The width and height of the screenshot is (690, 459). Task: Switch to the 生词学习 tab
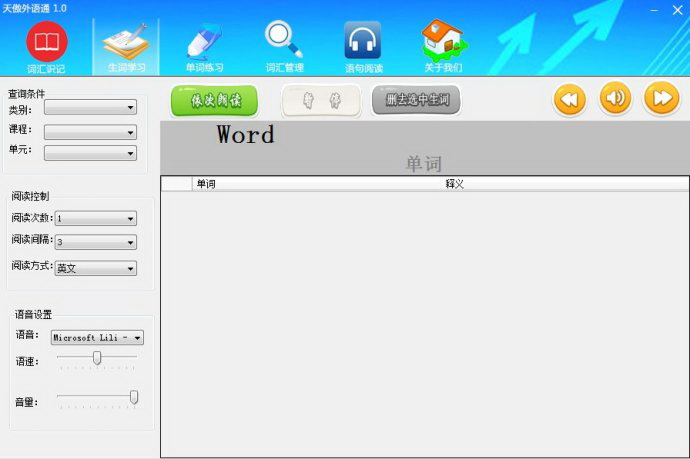(126, 47)
